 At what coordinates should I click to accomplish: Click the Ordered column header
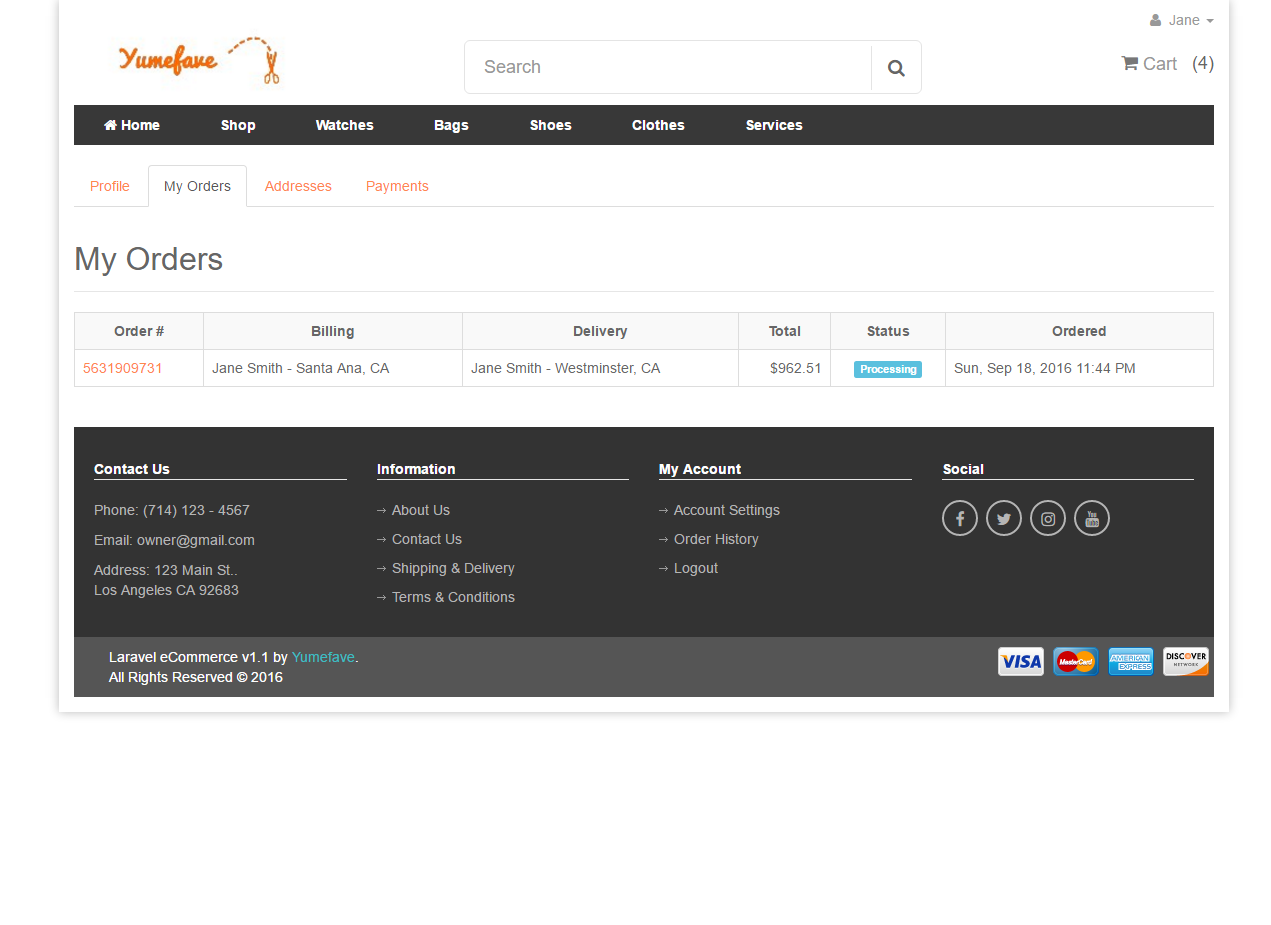pyautogui.click(x=1079, y=331)
